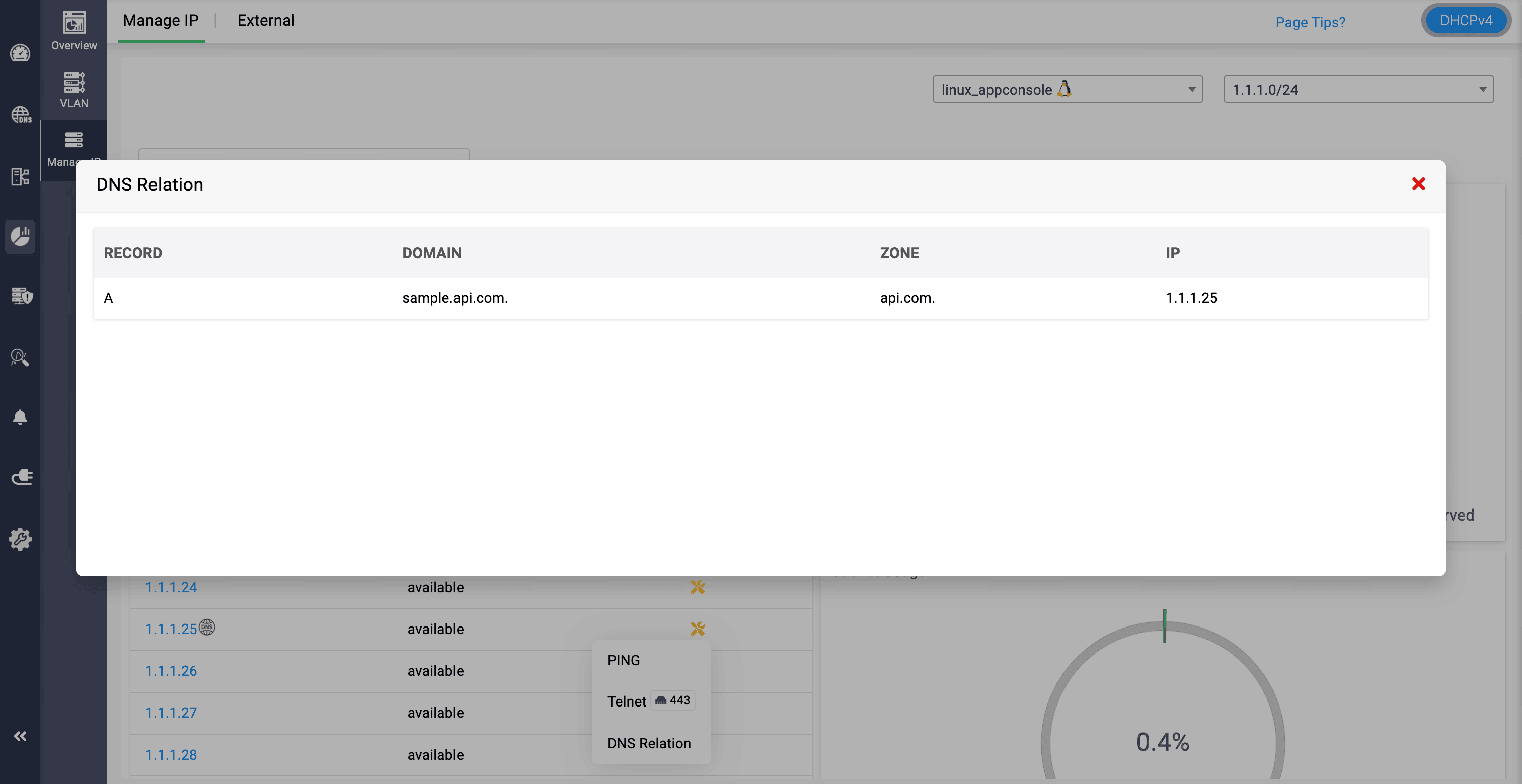
Task: Close the DNS Relation dialog
Action: point(1418,184)
